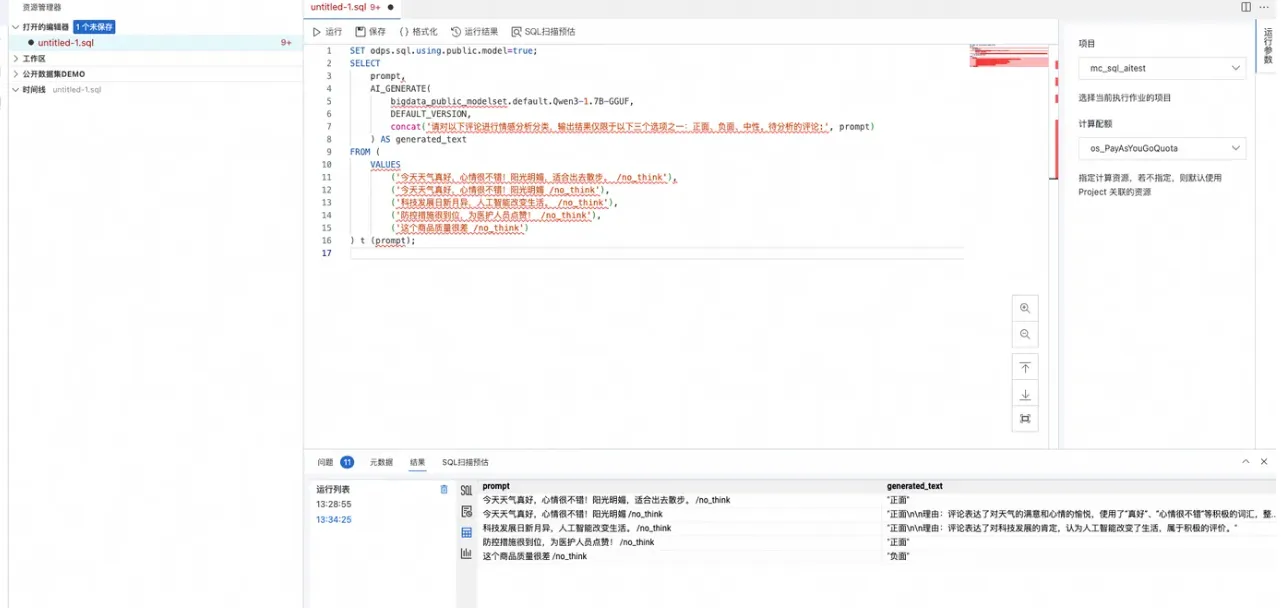The height and width of the screenshot is (608, 1281).
Task: Click the prompt column header
Action: point(496,486)
